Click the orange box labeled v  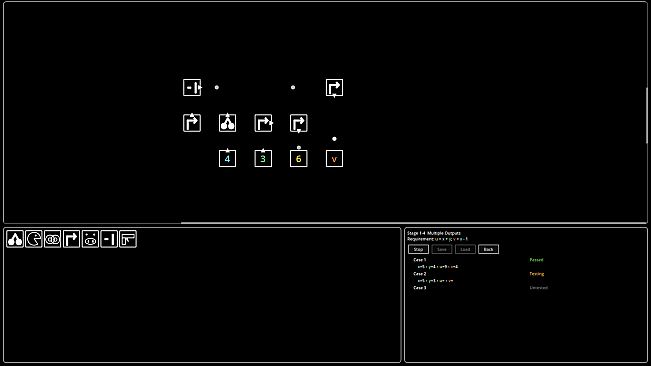coord(334,159)
